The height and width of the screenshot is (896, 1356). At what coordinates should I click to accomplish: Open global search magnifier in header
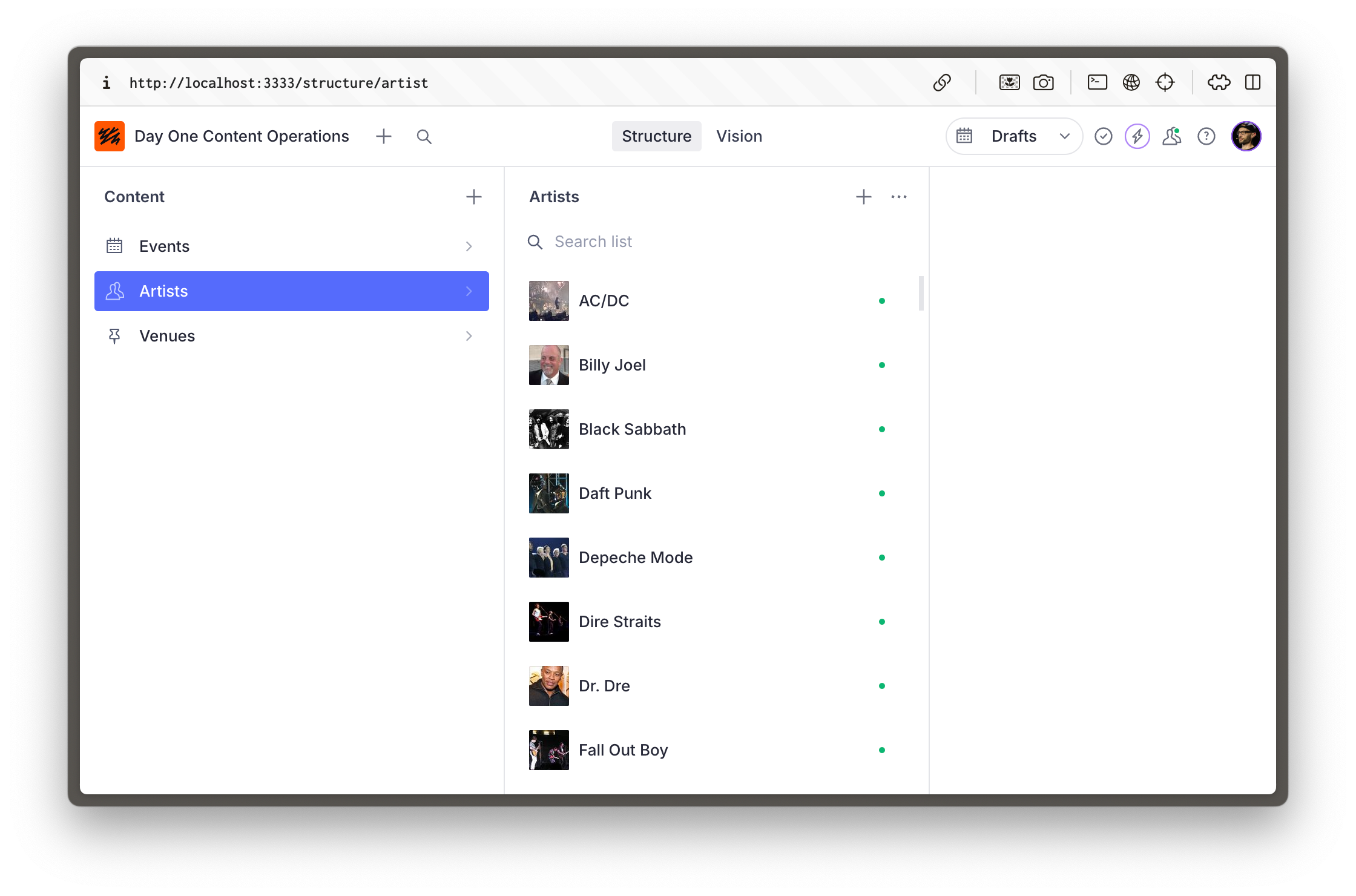[x=424, y=137]
